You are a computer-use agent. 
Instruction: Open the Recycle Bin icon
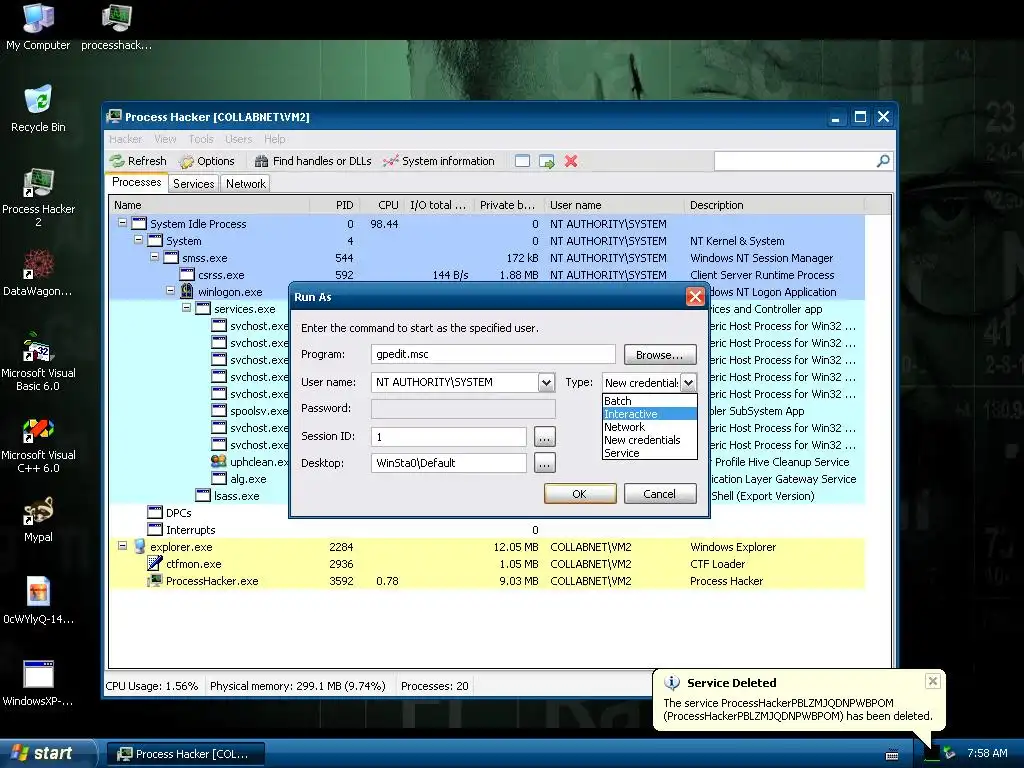click(x=38, y=108)
